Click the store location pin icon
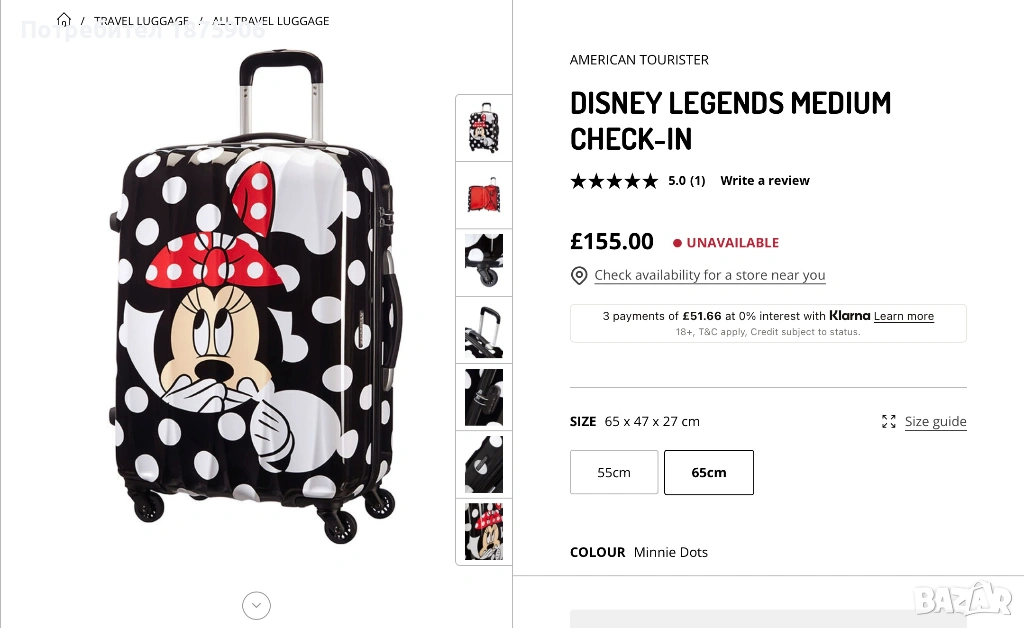The width and height of the screenshot is (1024, 628). [x=579, y=275]
